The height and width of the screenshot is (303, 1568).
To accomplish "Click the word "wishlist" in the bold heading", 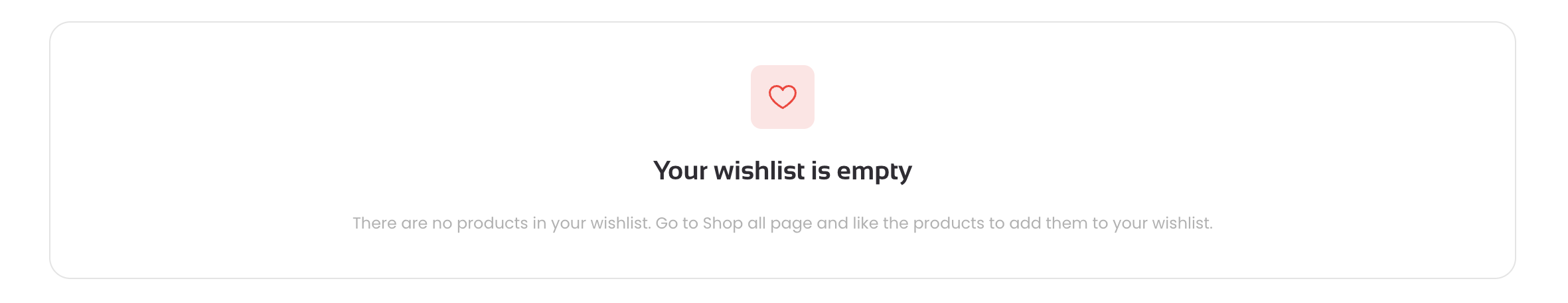I will click(759, 171).
